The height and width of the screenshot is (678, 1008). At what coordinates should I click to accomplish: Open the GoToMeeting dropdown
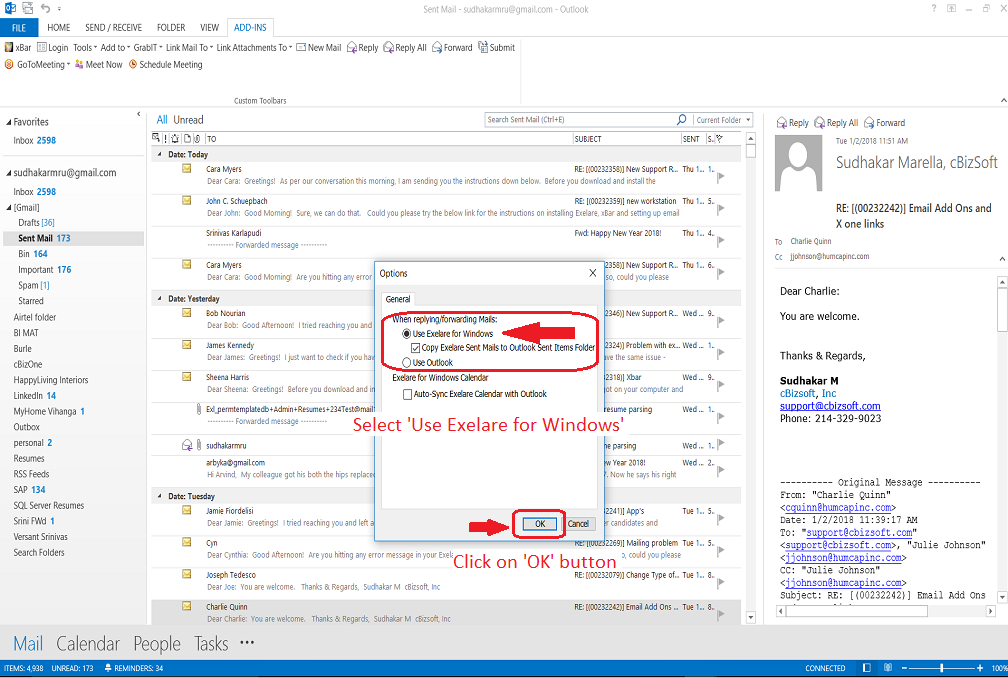[38, 64]
